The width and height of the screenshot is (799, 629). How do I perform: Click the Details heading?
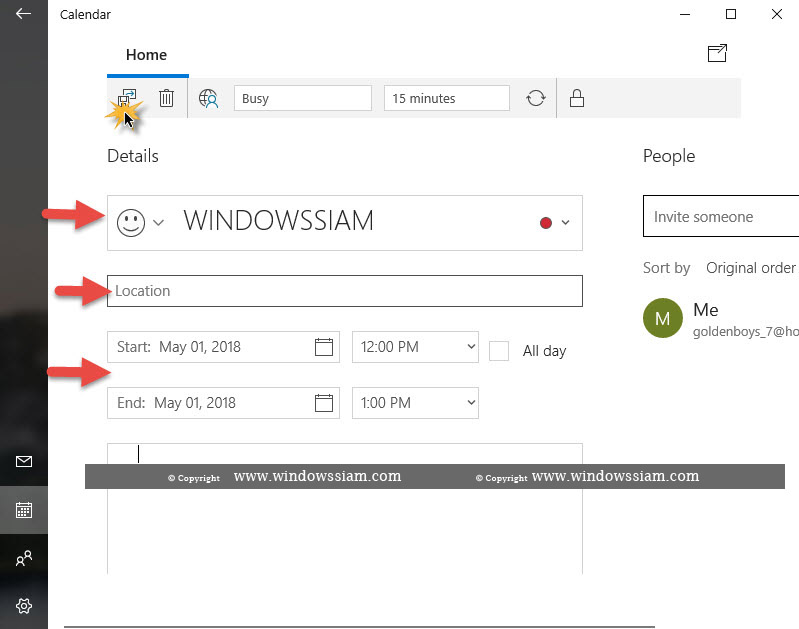pos(132,156)
